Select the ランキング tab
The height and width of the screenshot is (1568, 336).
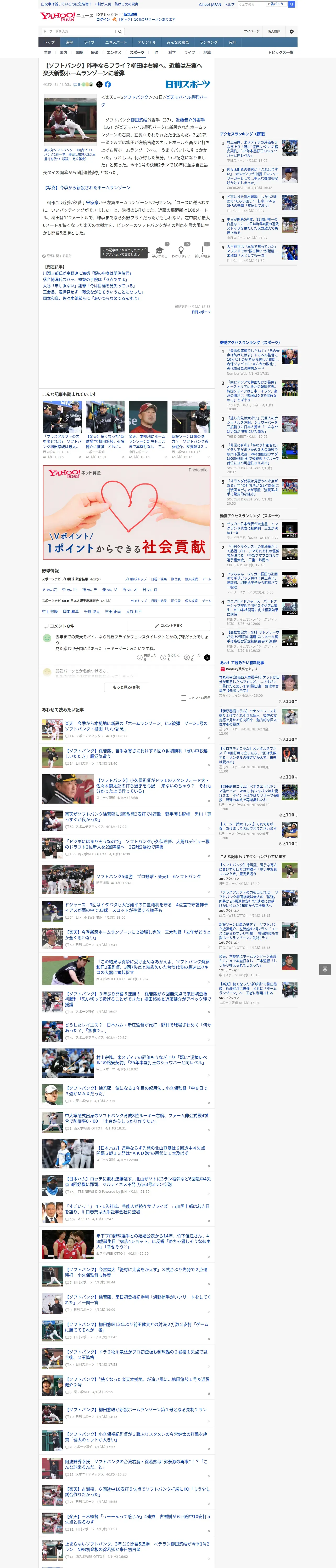pos(209,43)
